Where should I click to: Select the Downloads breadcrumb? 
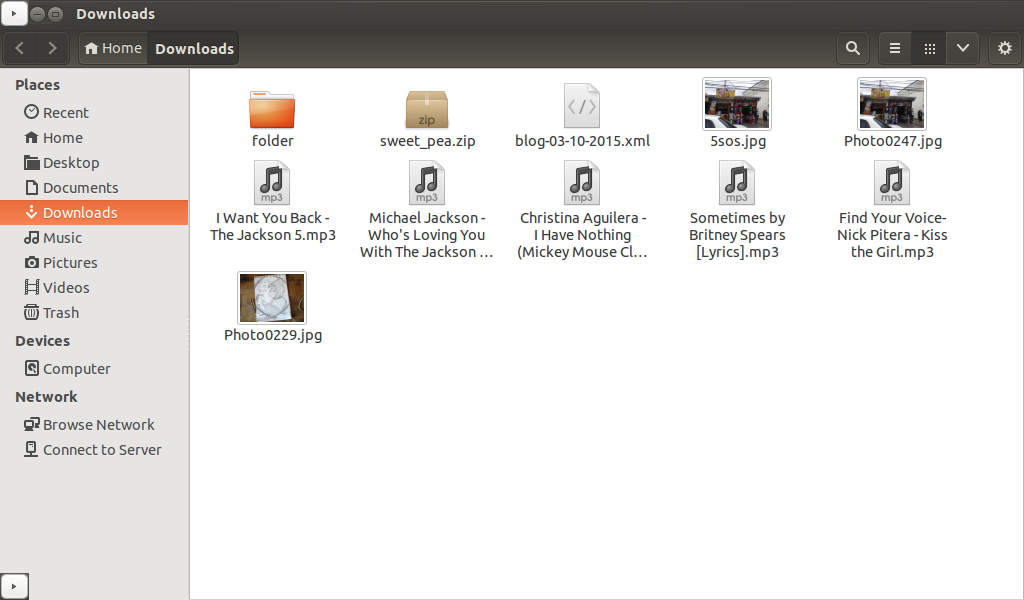(193, 47)
